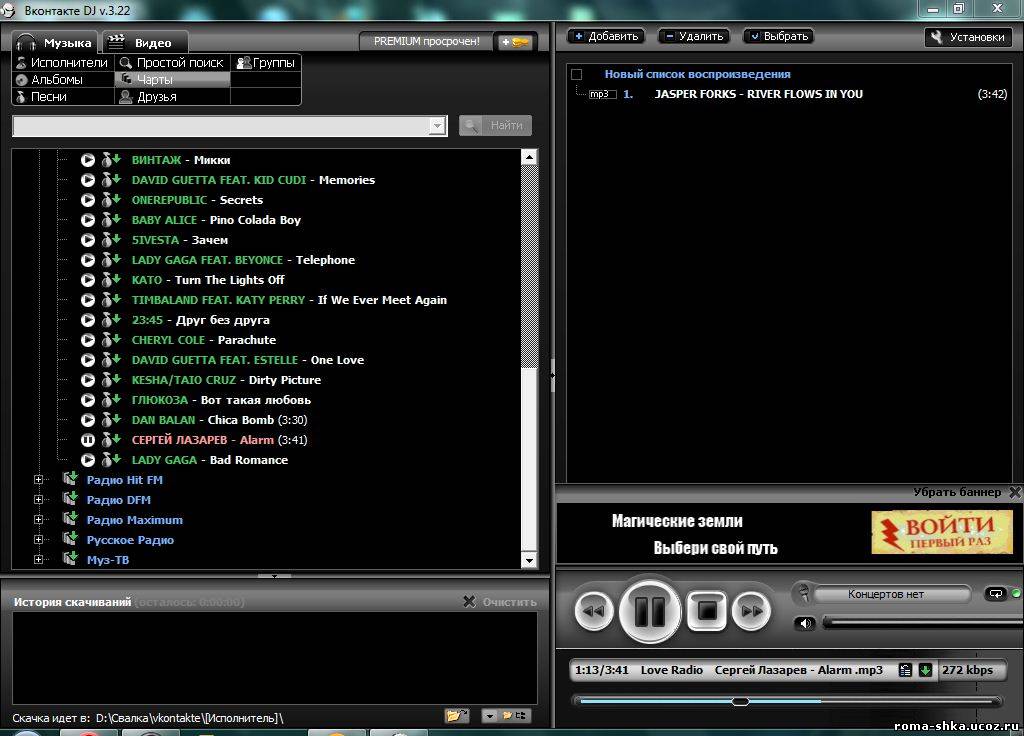Image resolution: width=1024 pixels, height=736 pixels.
Task: Clear download history with Очистить
Action: tap(500, 601)
